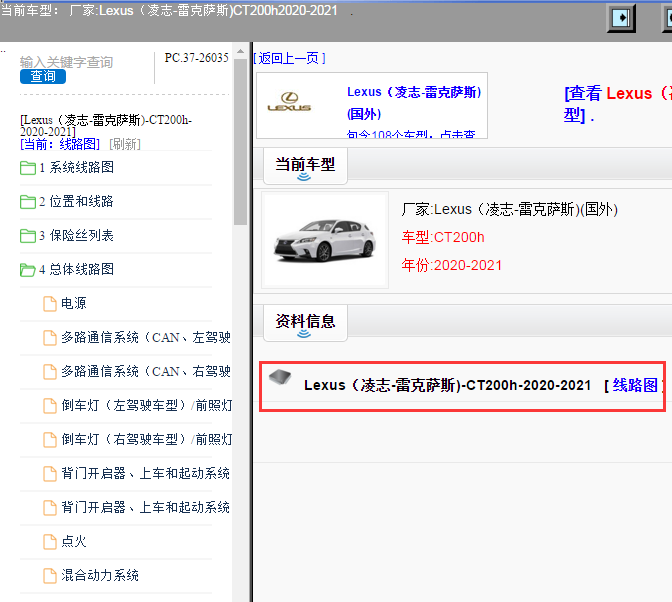
Task: Open the 混合动力系统 diagram page
Action: [x=100, y=575]
